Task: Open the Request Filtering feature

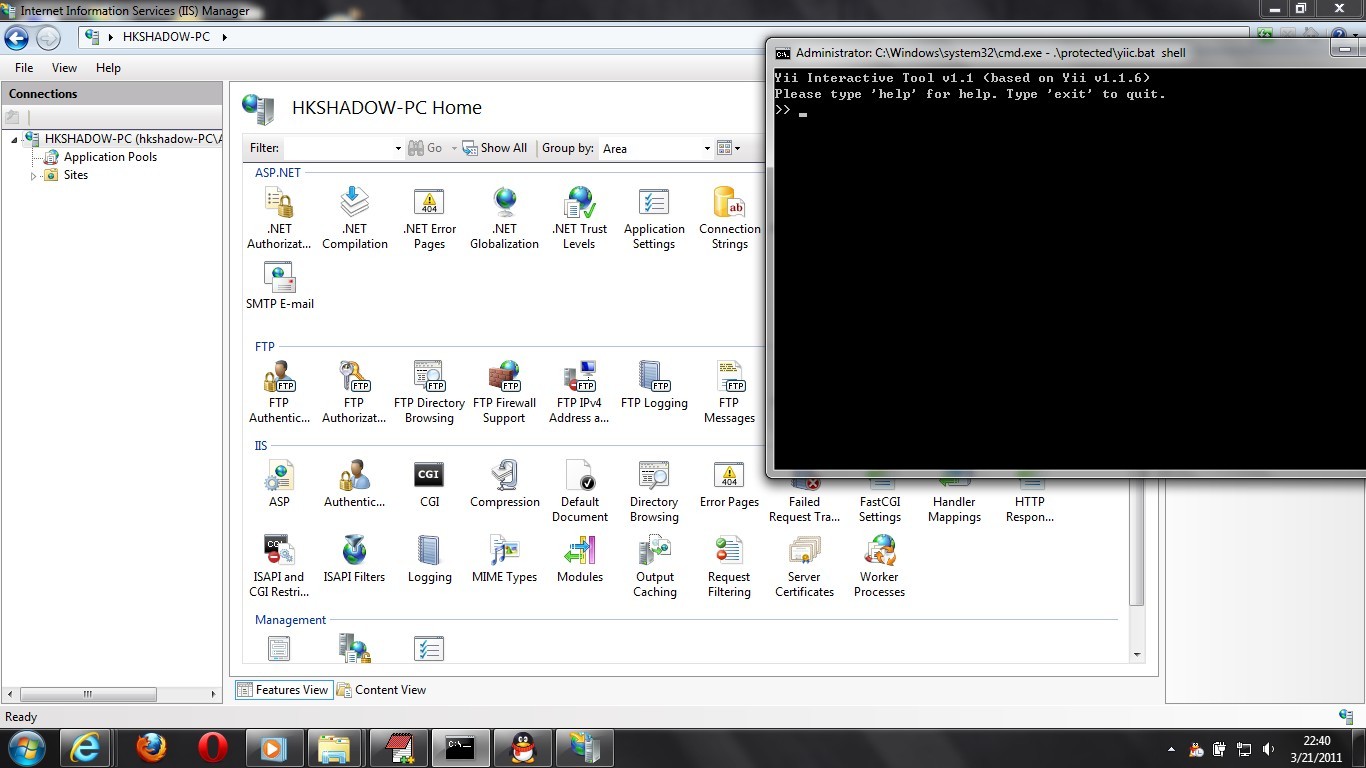Action: 729,566
